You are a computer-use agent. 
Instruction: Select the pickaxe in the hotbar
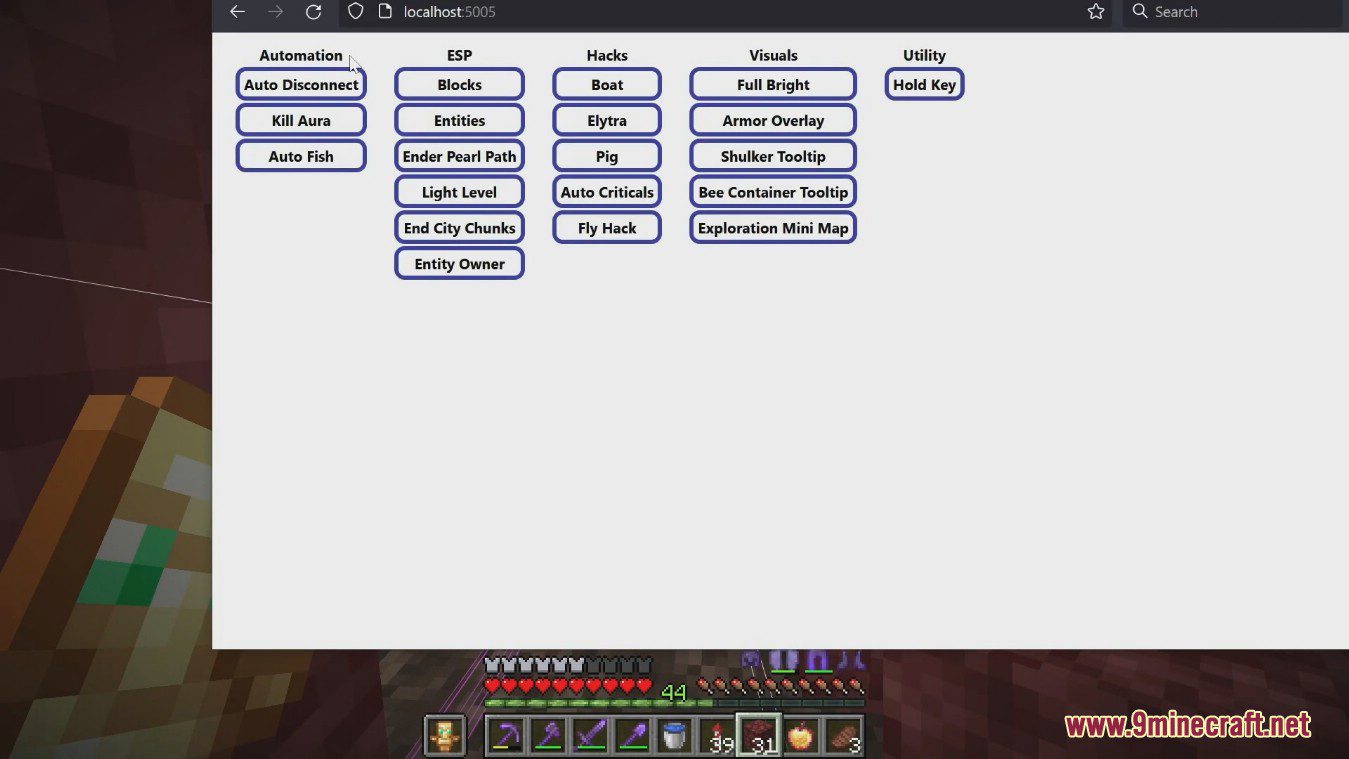(x=508, y=736)
